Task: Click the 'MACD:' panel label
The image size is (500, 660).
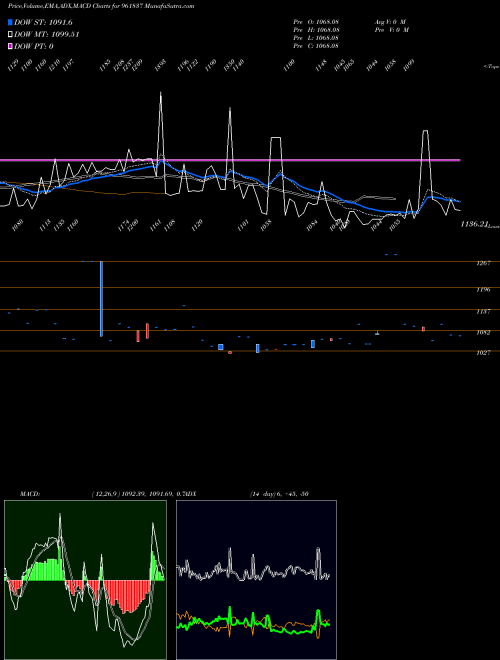Action: tap(30, 494)
